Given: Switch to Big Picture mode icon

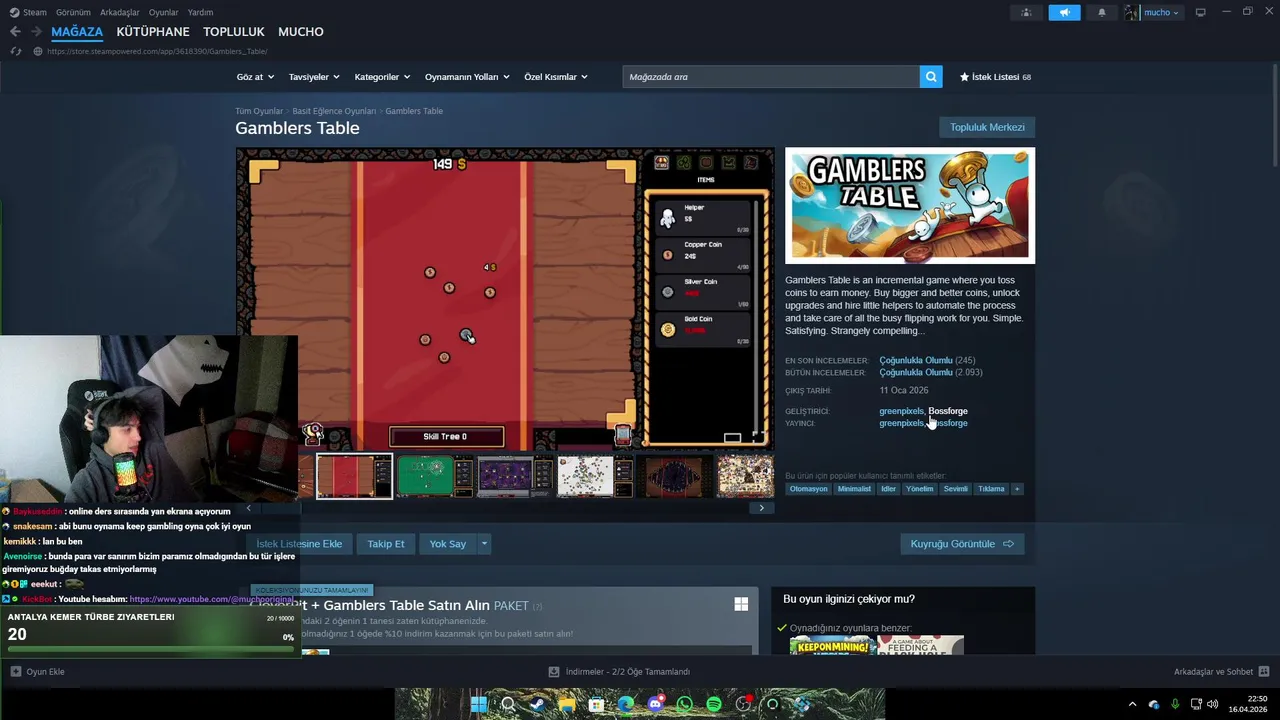Looking at the screenshot, I should [1201, 12].
